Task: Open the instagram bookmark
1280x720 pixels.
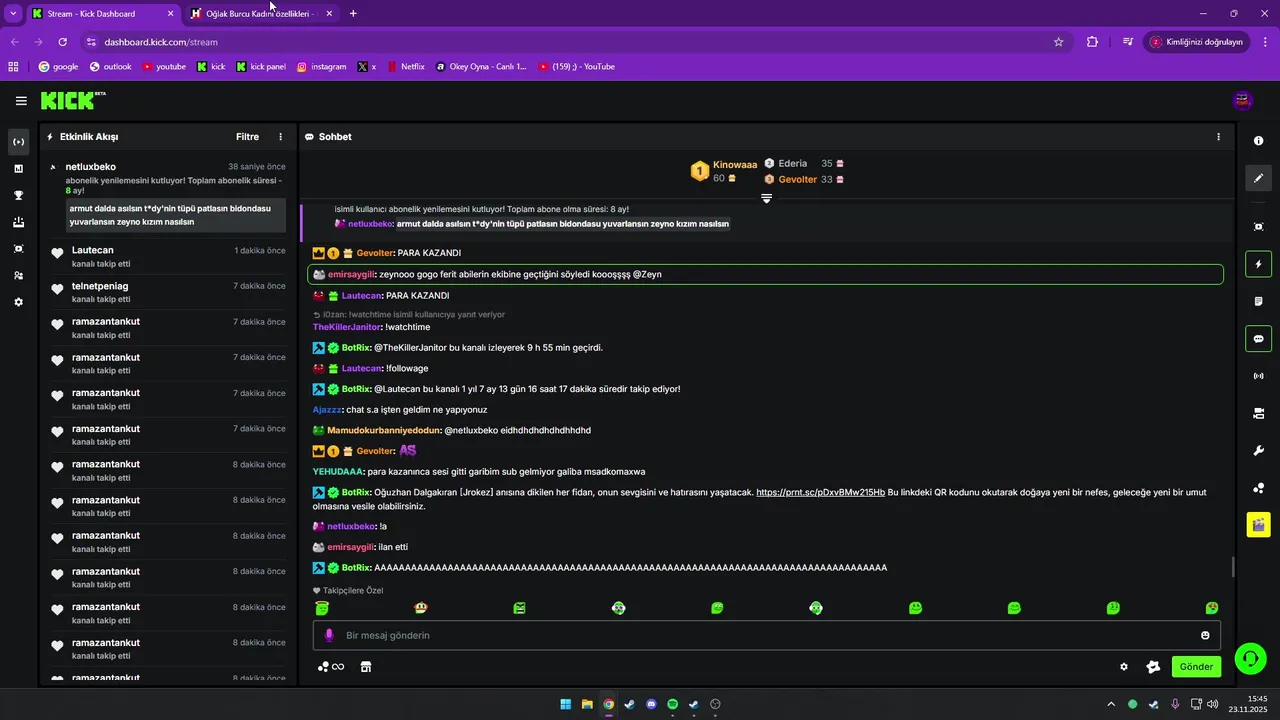Action: click(x=322, y=67)
